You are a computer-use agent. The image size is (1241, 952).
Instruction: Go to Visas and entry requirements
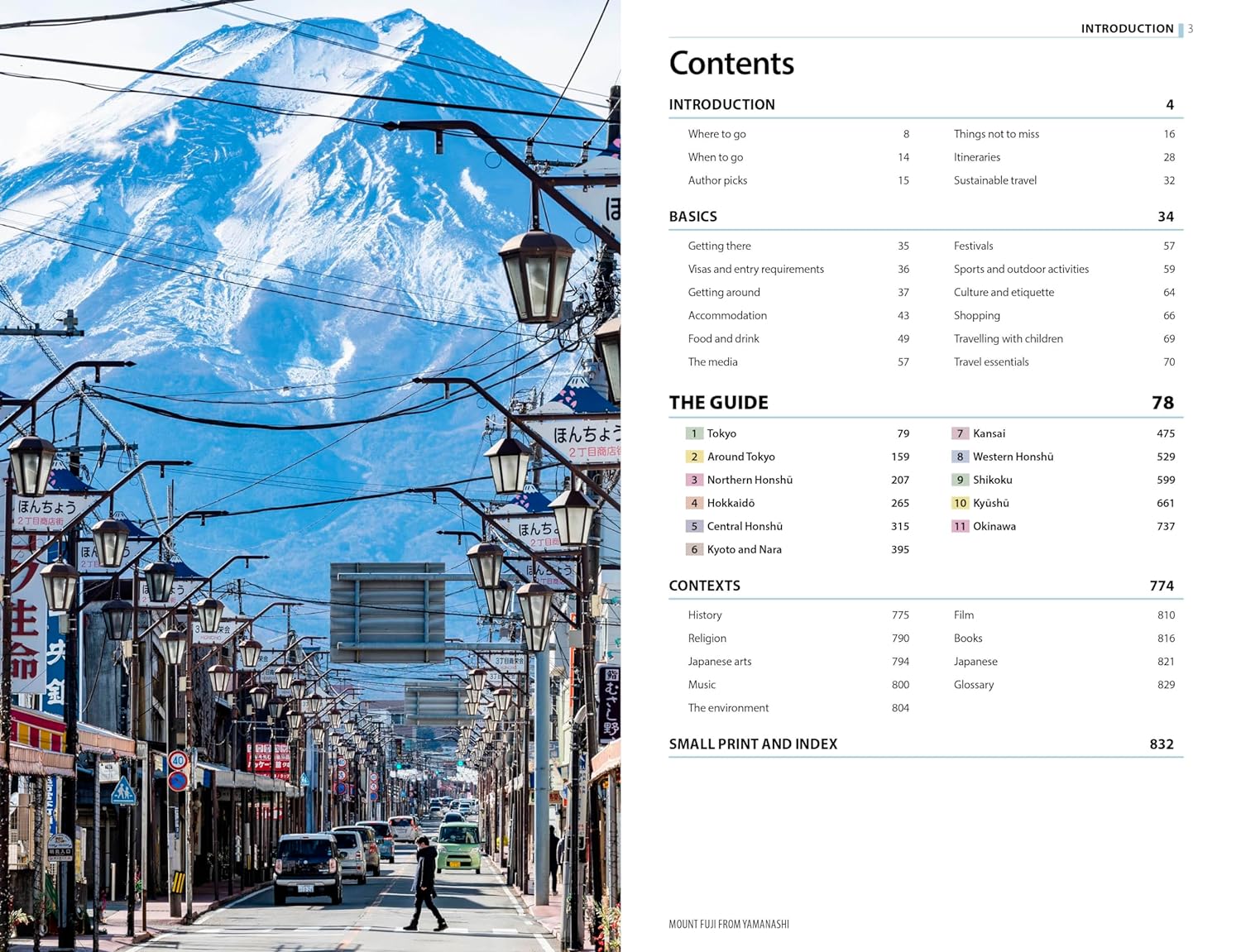pos(755,270)
